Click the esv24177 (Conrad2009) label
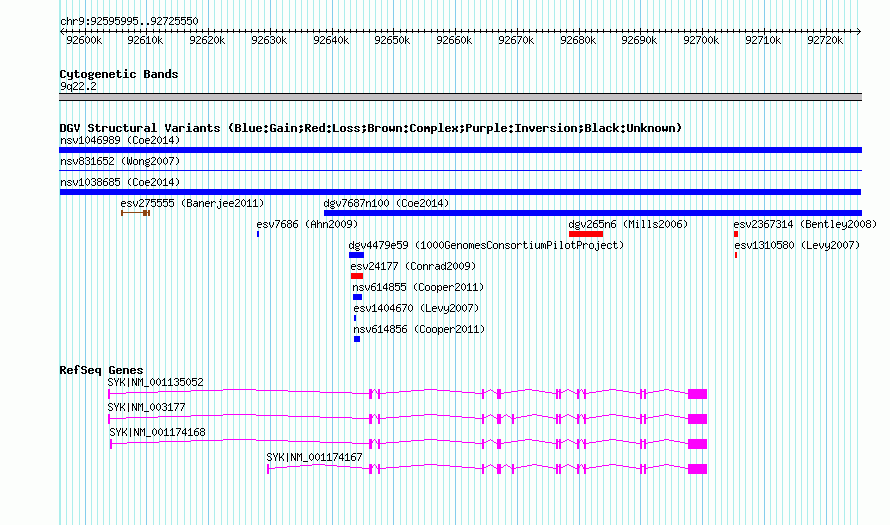The image size is (890, 525). [x=413, y=266]
